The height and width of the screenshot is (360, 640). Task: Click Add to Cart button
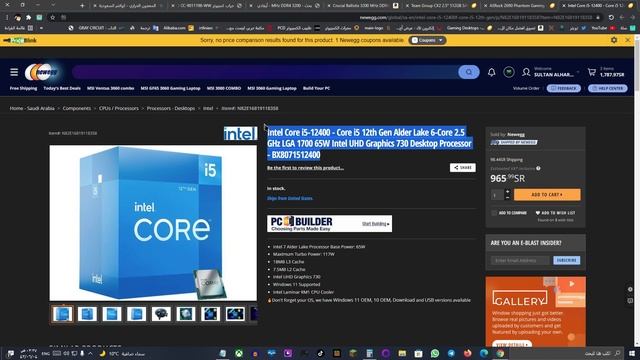[x=547, y=195]
